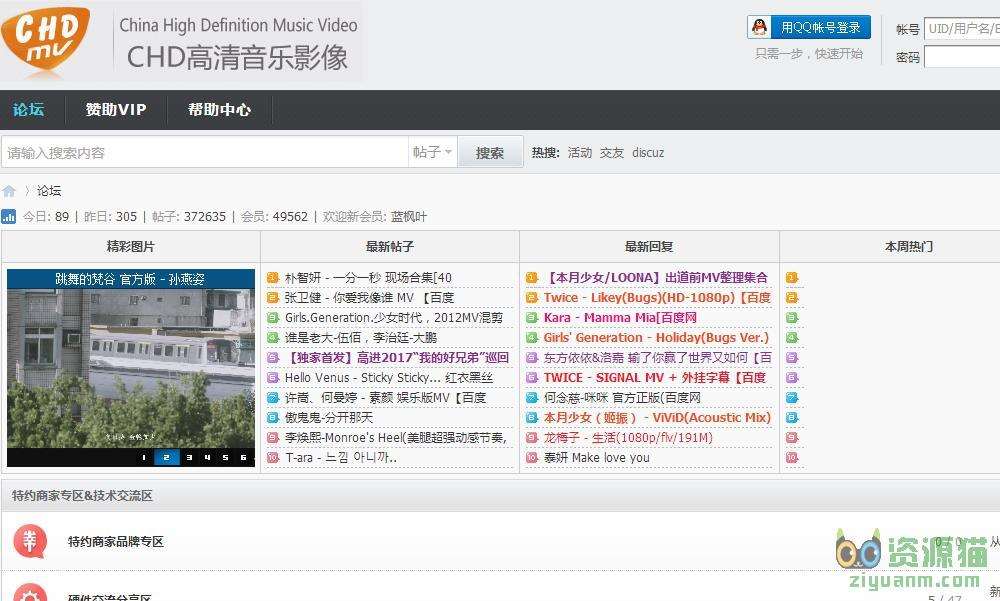Open post 许嵩、何曼婷 - 素颜 娱乐版MV

point(385,397)
